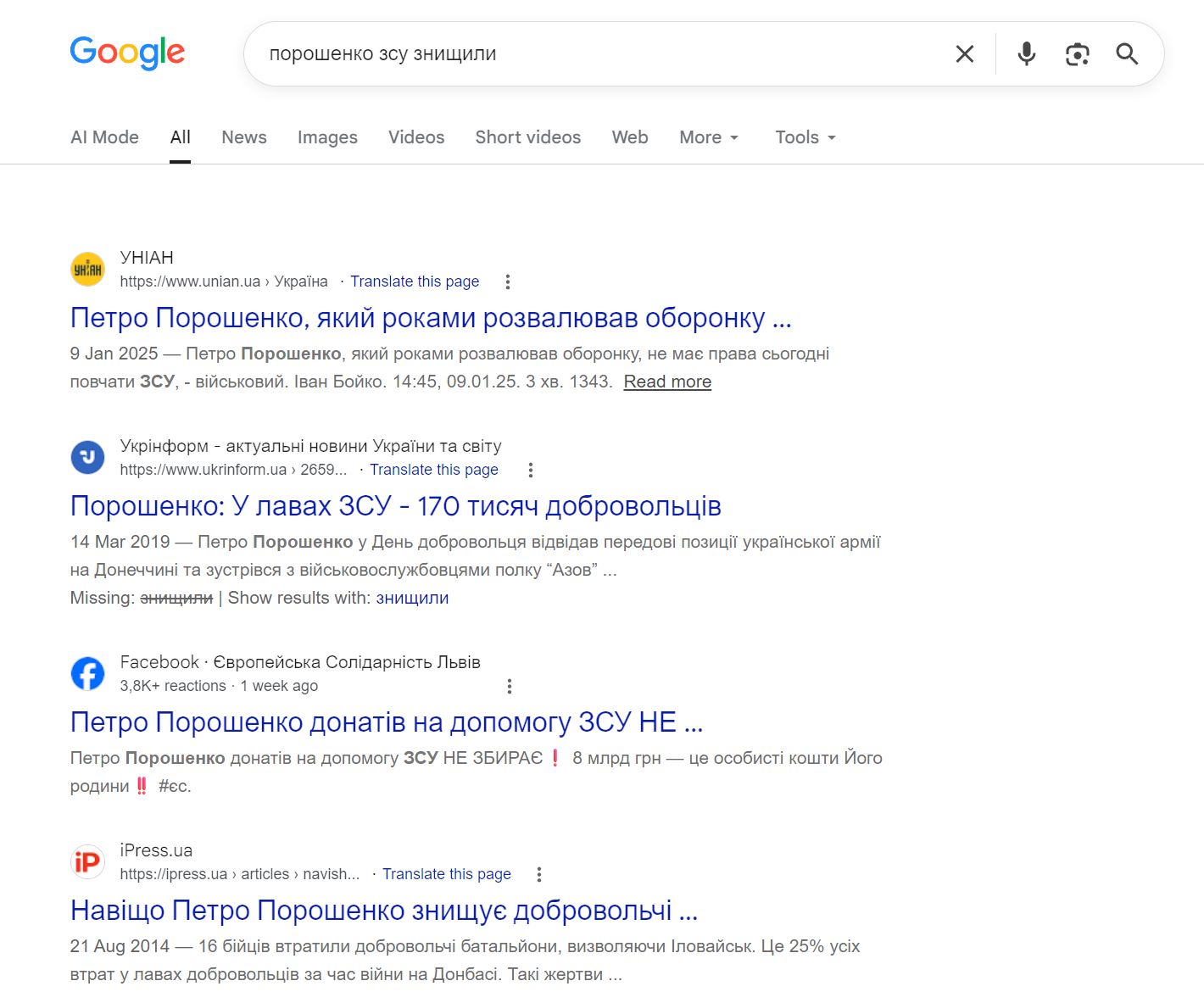Viewport: 1204px width, 1003px height.
Task: Click the УНІАН site favicon
Action: click(x=87, y=270)
